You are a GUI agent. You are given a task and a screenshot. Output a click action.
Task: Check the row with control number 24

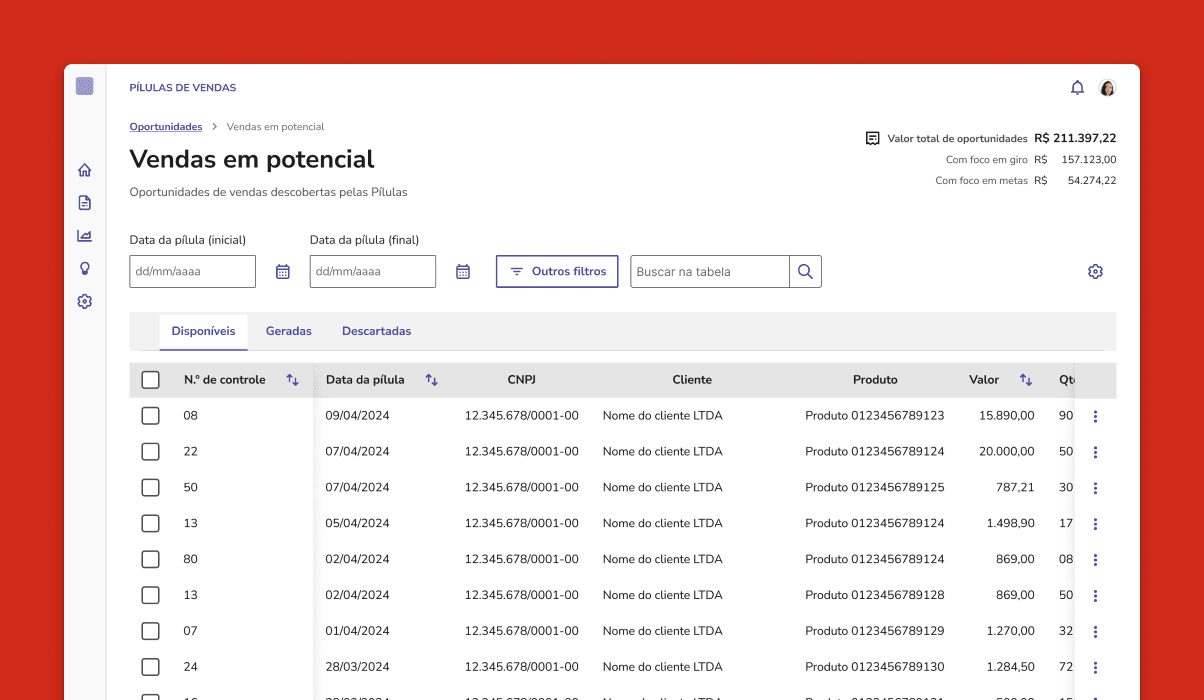(150, 668)
